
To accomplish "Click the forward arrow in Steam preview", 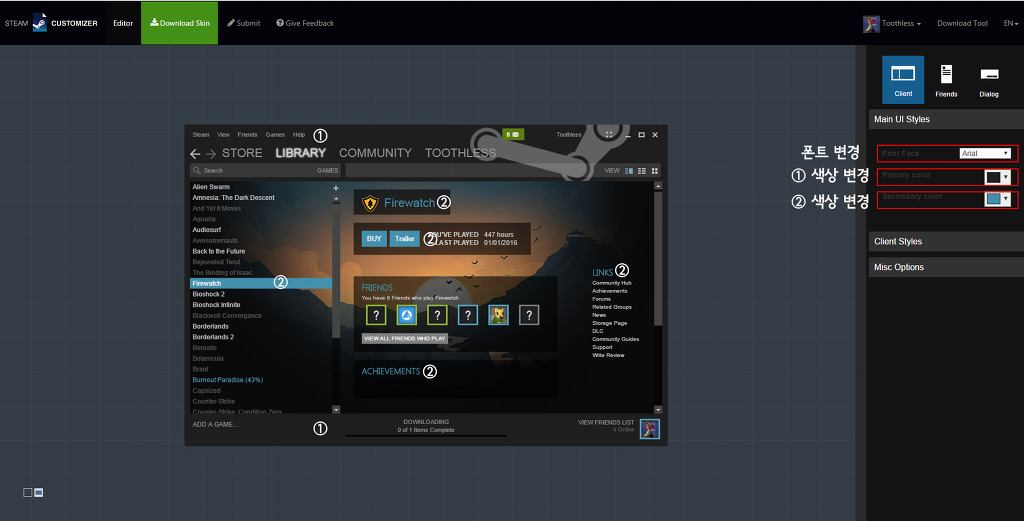I will click(x=210, y=154).
